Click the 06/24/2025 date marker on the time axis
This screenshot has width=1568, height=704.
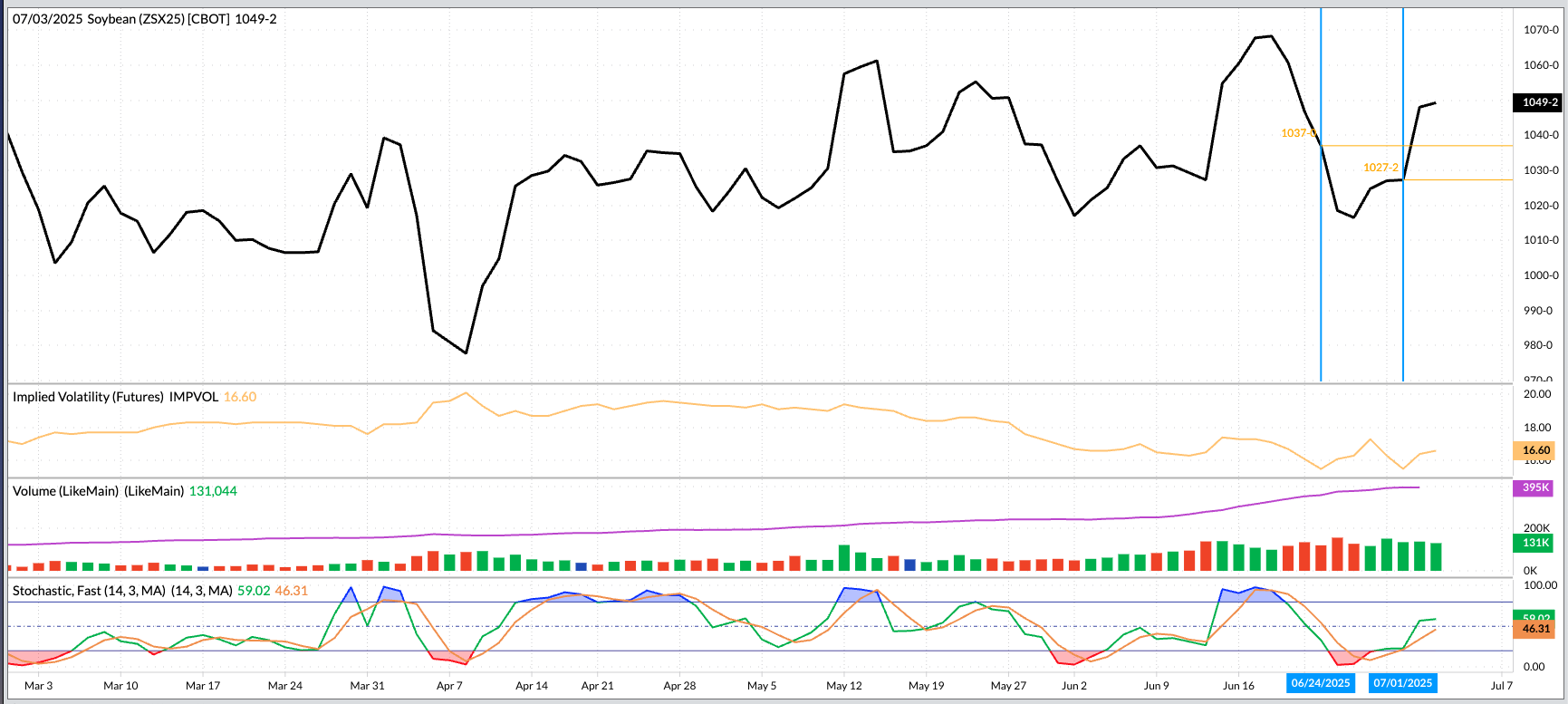tap(1320, 684)
